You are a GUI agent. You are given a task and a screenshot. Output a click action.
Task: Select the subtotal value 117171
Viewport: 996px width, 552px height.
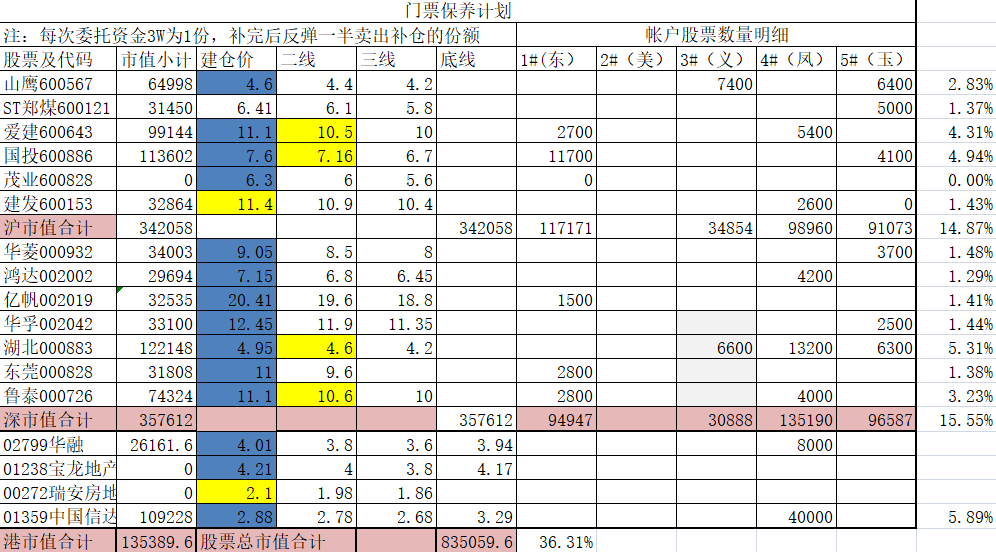coord(556,228)
